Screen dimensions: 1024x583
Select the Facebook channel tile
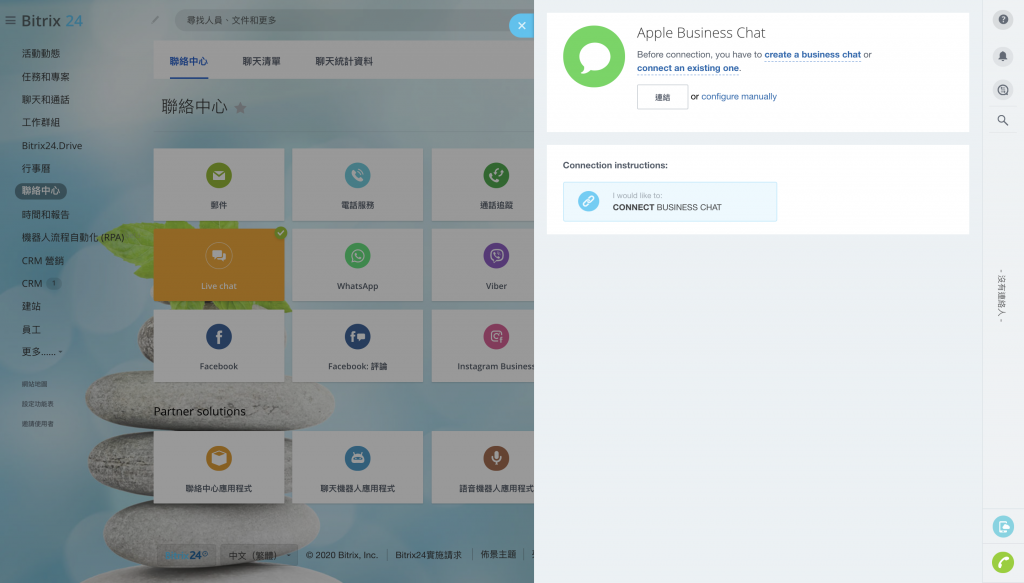tap(218, 345)
